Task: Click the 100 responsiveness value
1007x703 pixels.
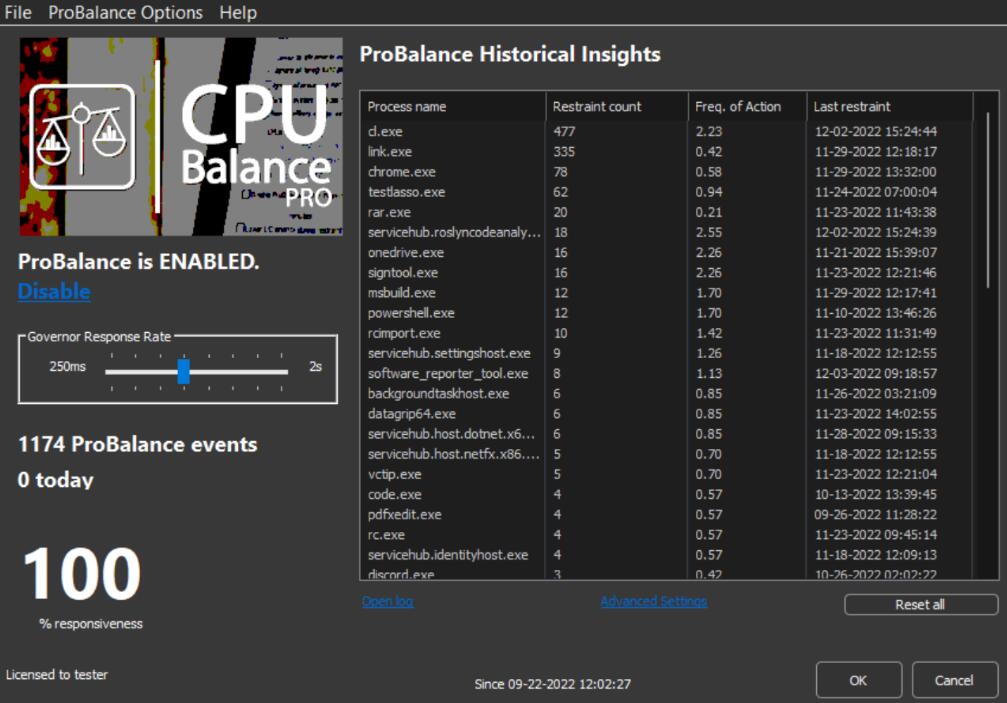Action: coord(82,573)
